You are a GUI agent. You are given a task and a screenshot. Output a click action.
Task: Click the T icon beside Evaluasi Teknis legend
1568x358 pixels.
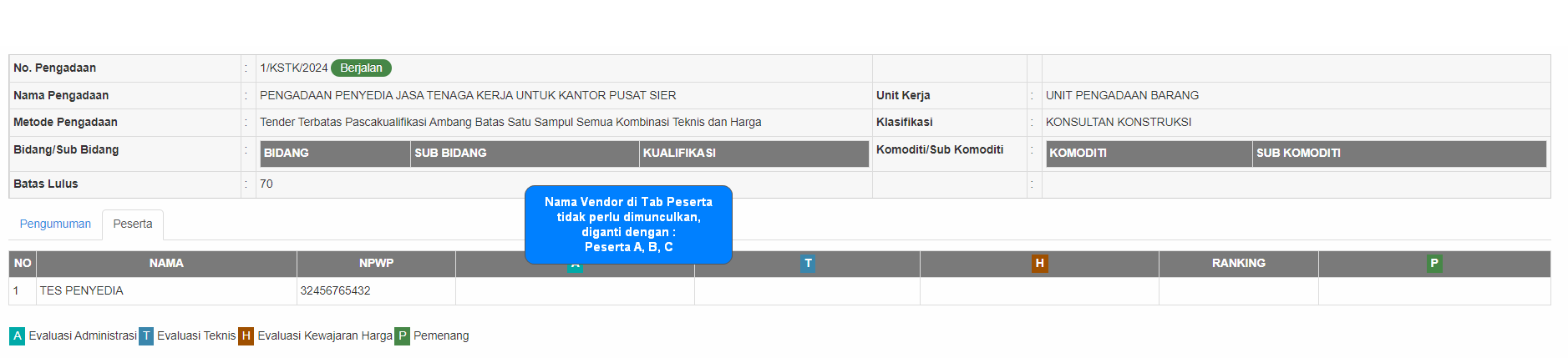(146, 336)
